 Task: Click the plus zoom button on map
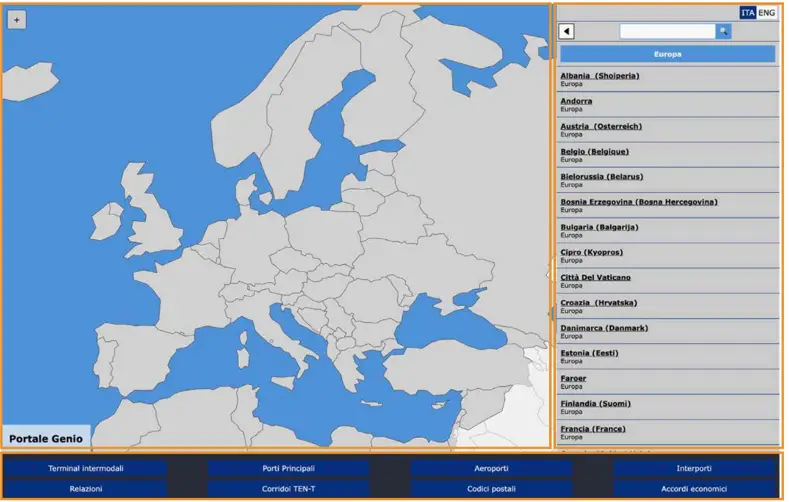tap(17, 20)
